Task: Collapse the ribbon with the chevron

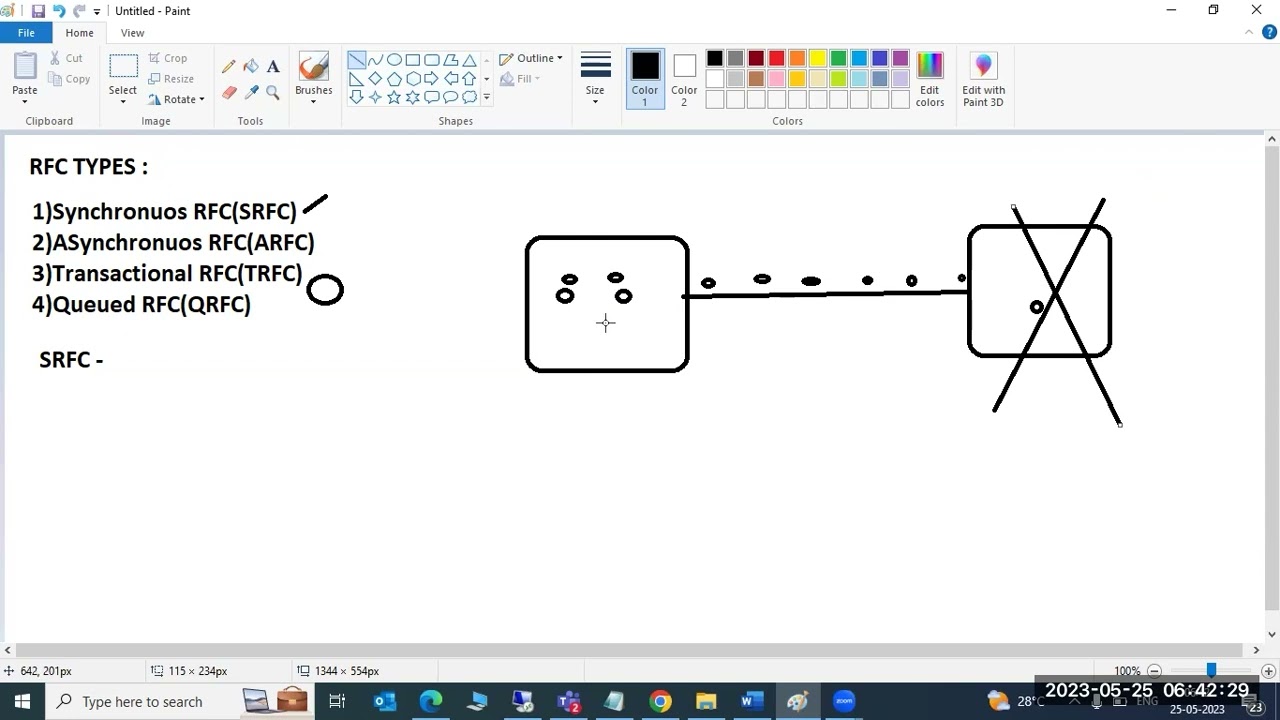Action: 1248,33
